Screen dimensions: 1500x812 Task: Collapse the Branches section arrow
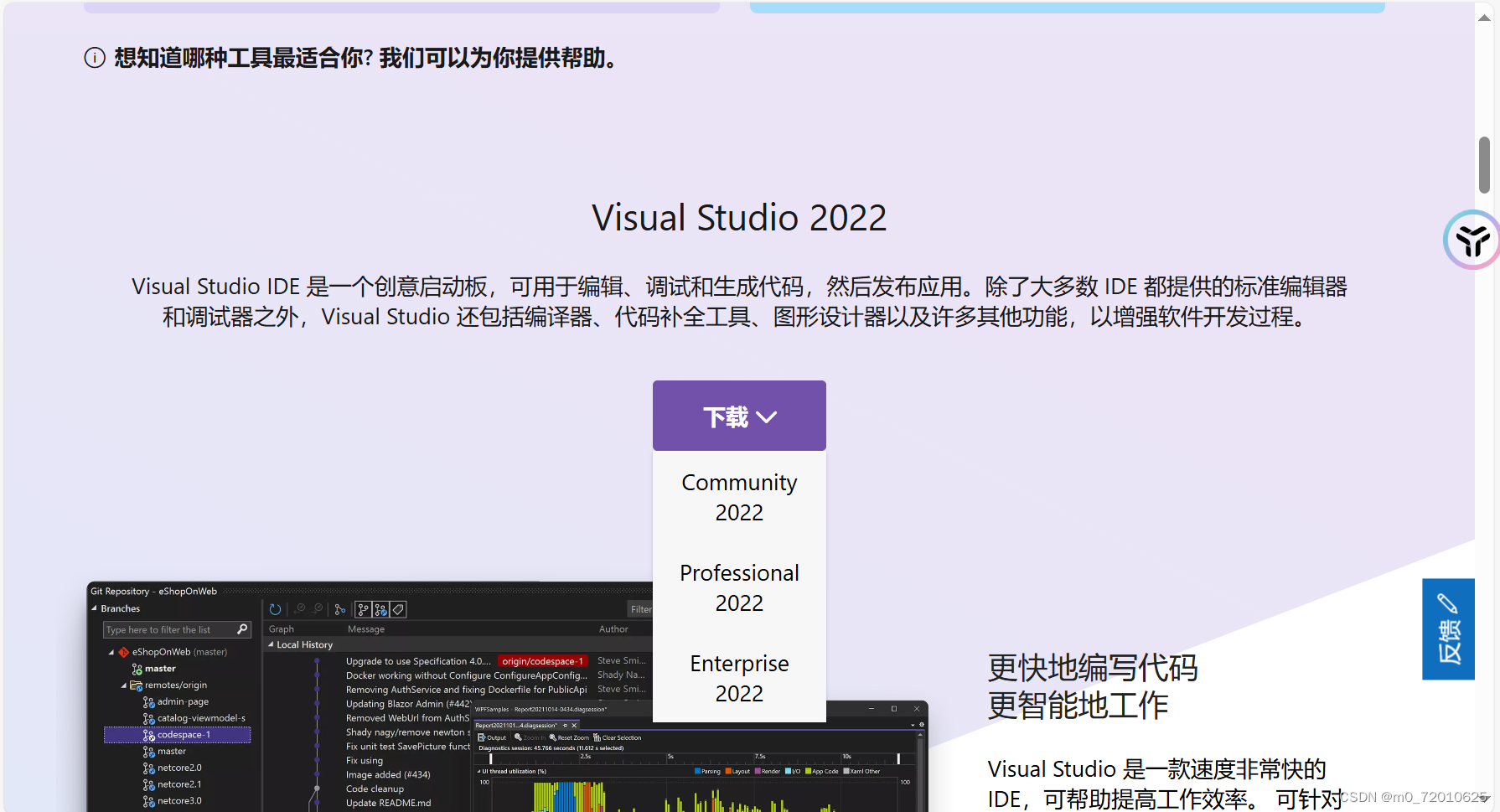(x=94, y=608)
